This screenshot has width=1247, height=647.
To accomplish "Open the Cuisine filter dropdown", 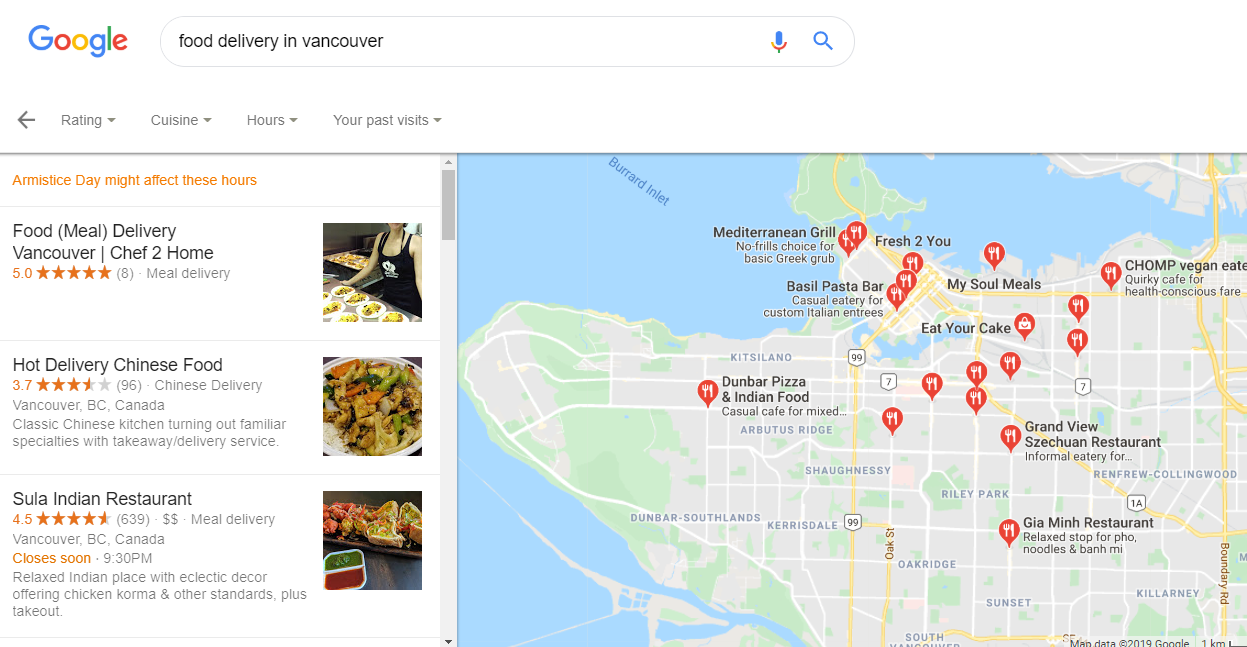I will [181, 120].
